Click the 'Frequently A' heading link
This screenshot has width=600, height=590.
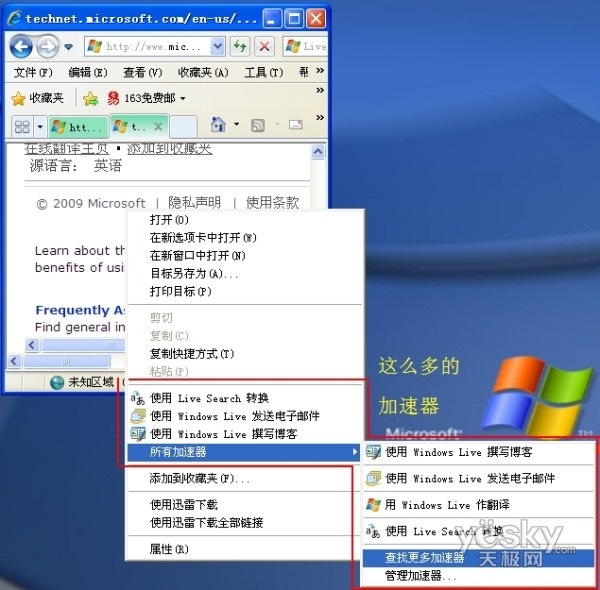(80, 310)
